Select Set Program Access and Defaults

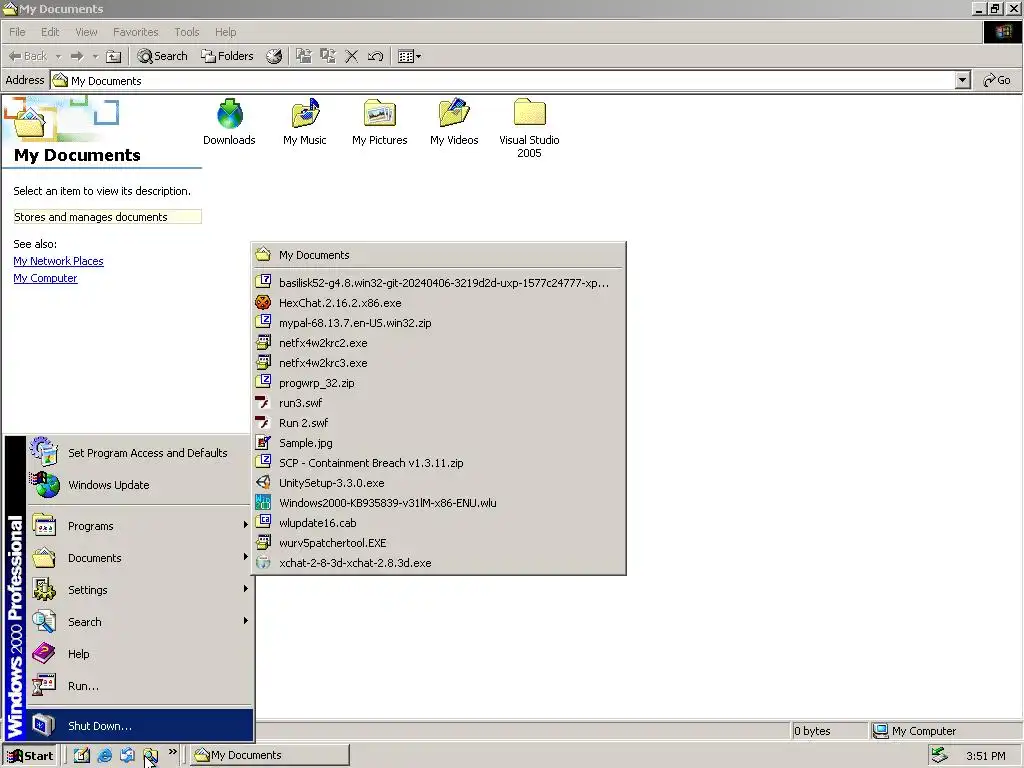tap(140, 453)
